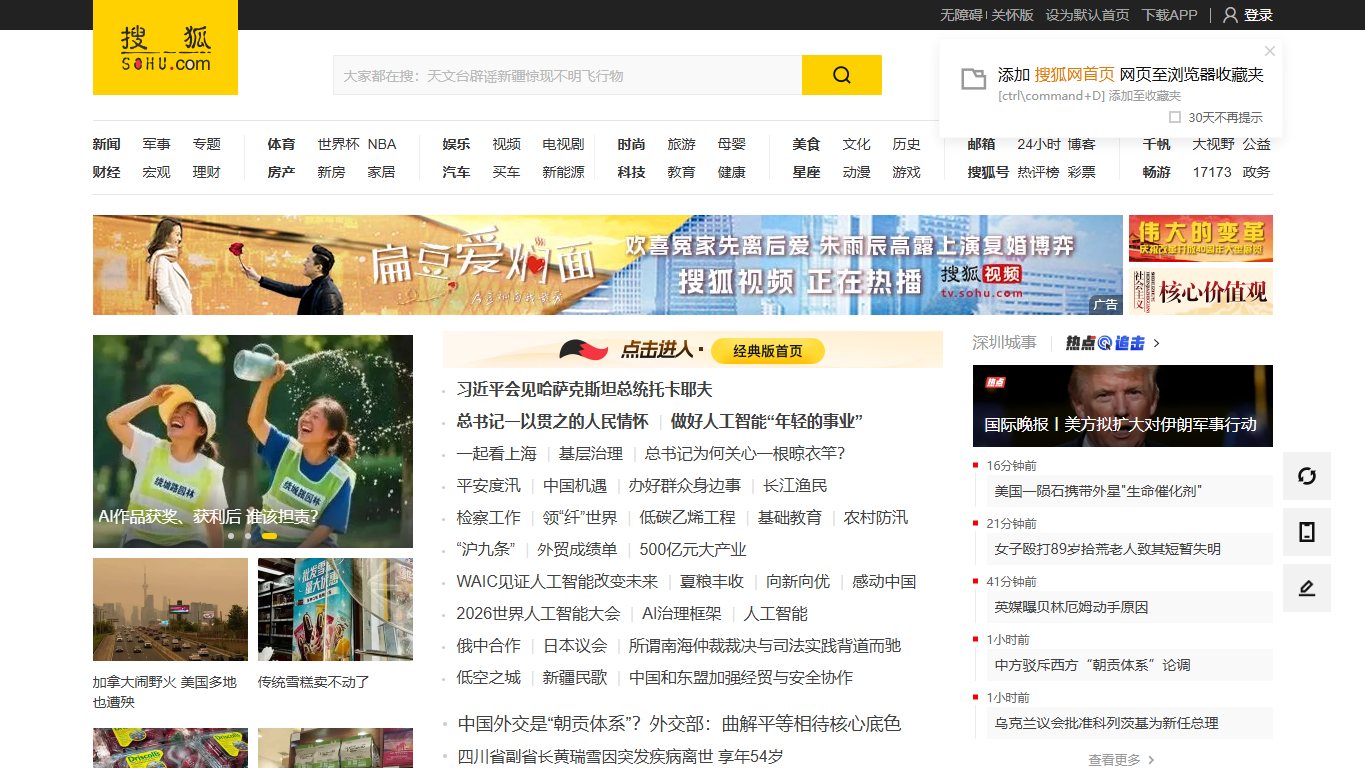Open the 财经 channel
The width and height of the screenshot is (1365, 768).
(106, 172)
